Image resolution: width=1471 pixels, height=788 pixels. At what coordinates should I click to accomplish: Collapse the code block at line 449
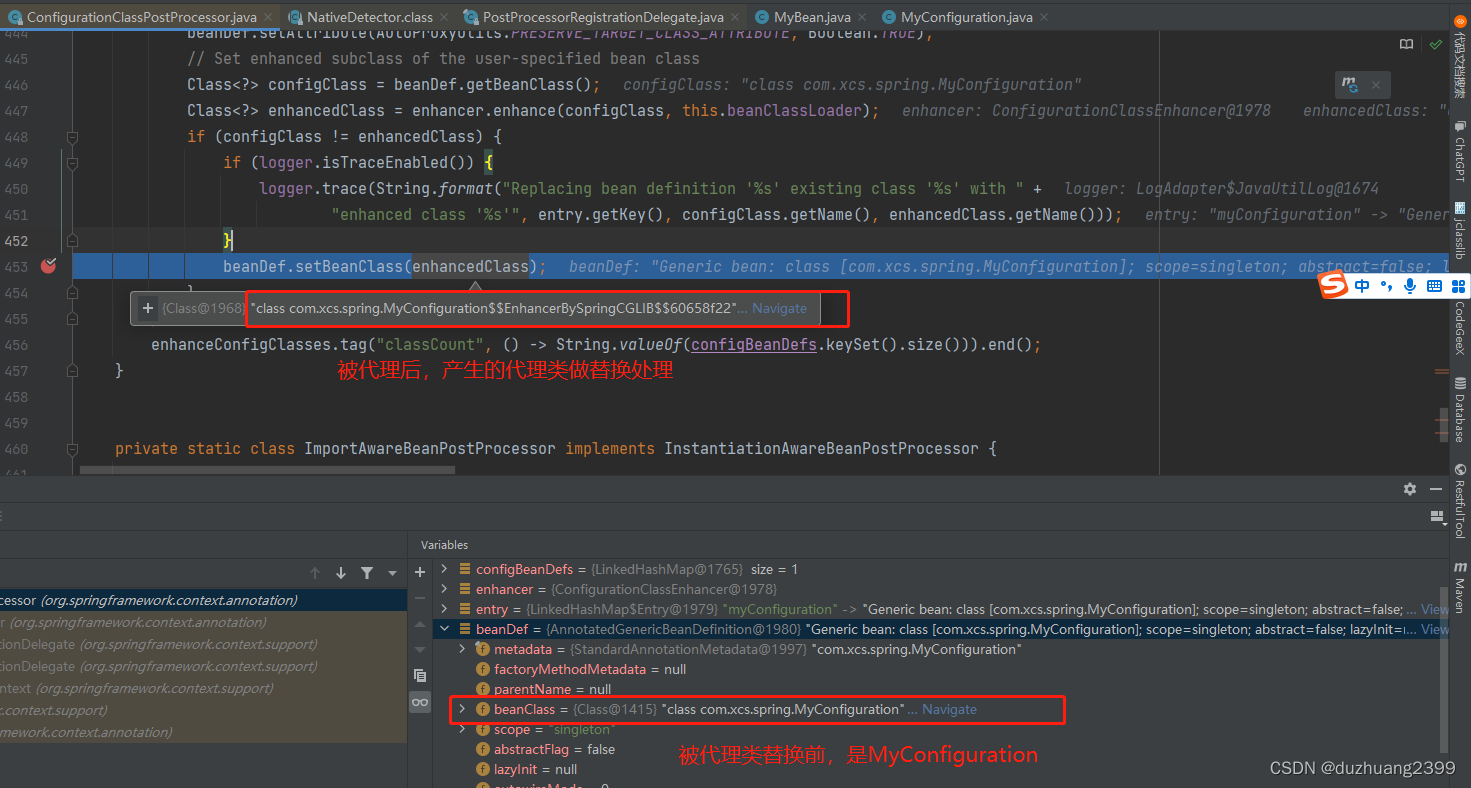(72, 162)
